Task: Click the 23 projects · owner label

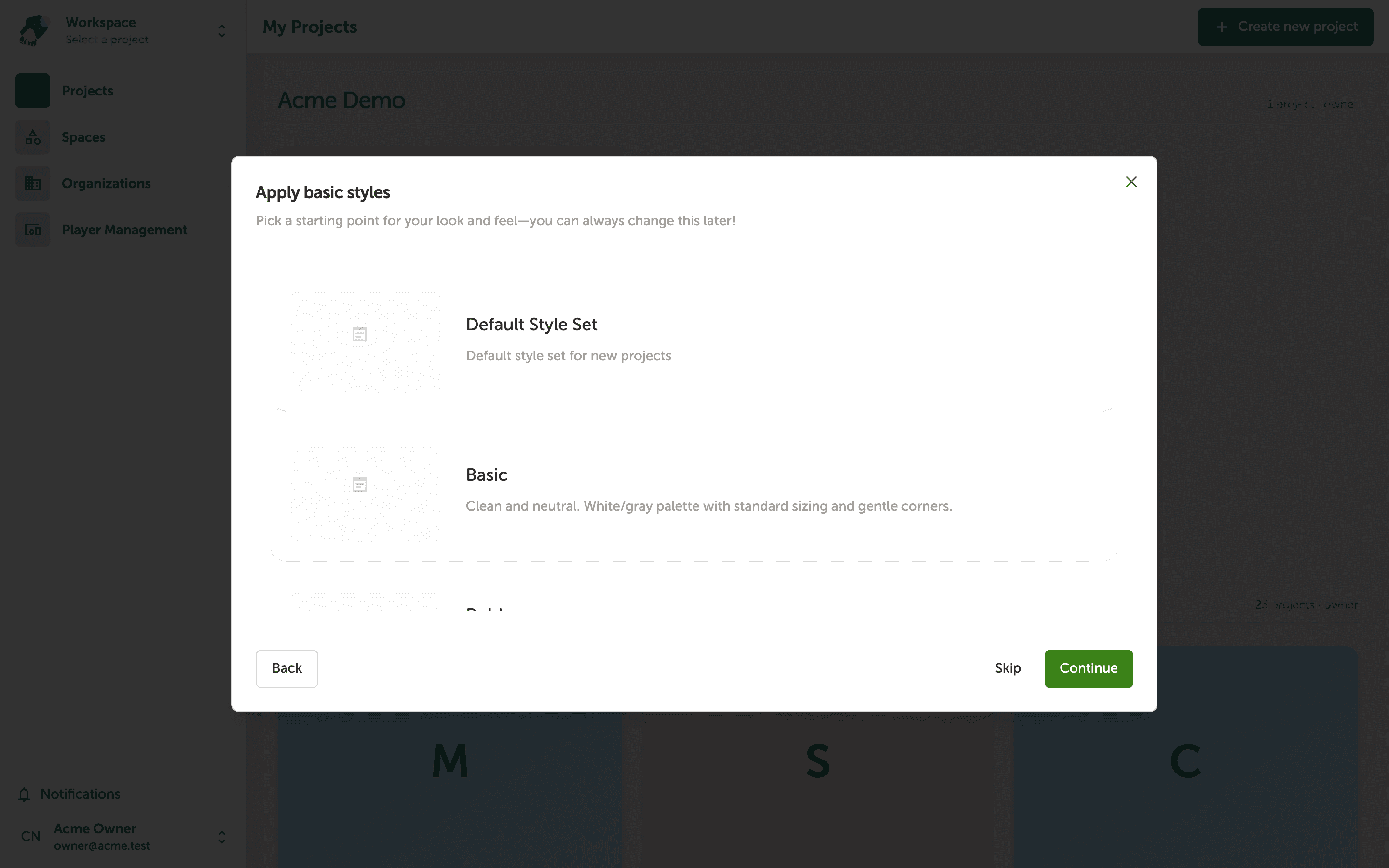Action: coord(1307,605)
